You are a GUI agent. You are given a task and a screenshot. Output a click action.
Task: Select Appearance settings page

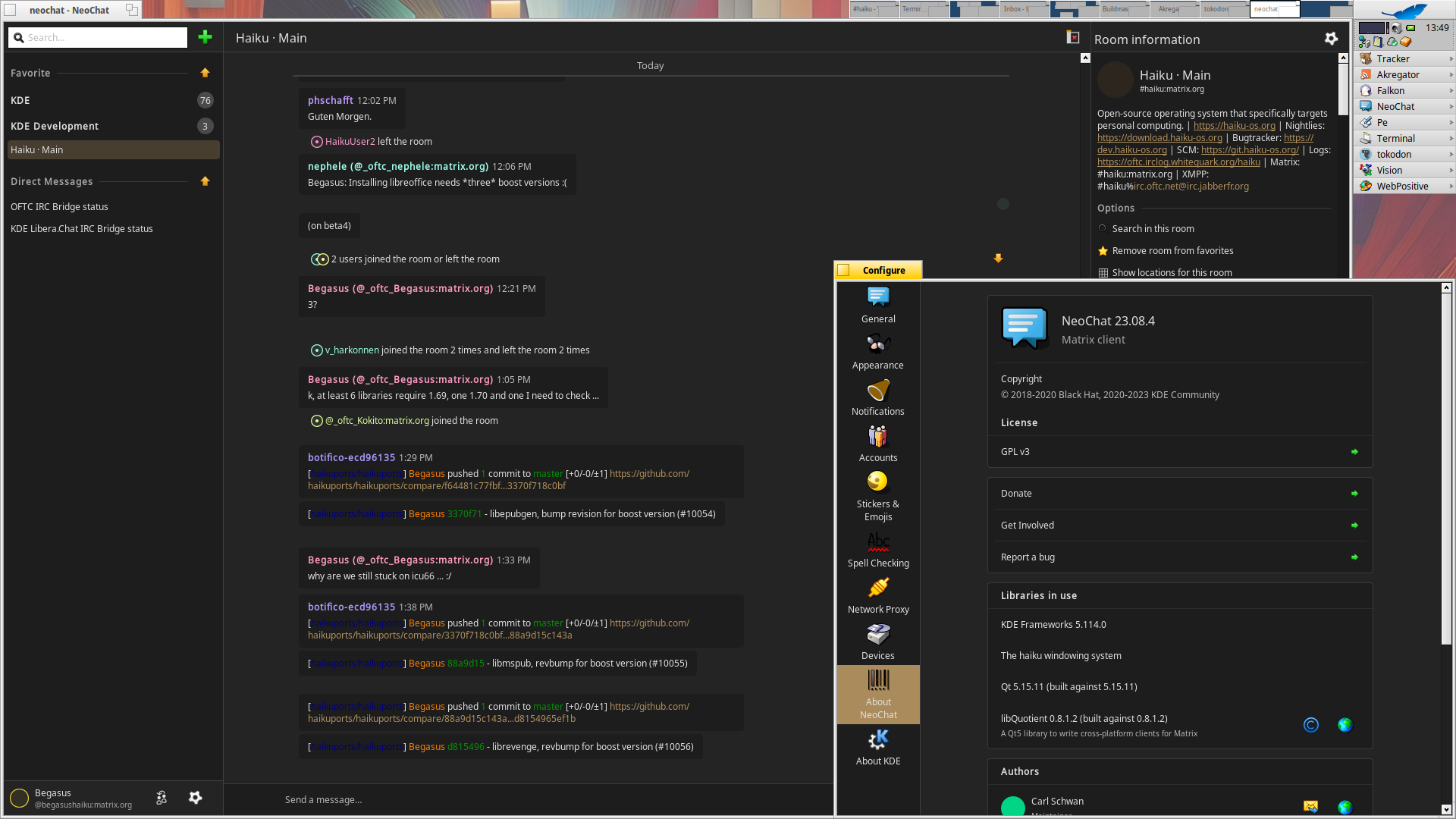(878, 352)
